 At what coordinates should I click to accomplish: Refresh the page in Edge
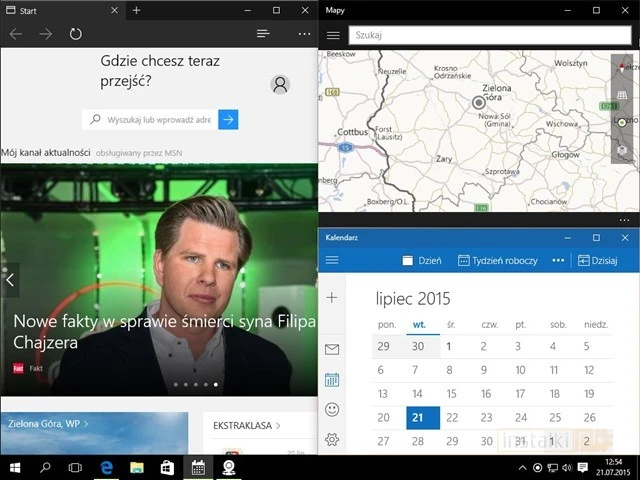(76, 34)
